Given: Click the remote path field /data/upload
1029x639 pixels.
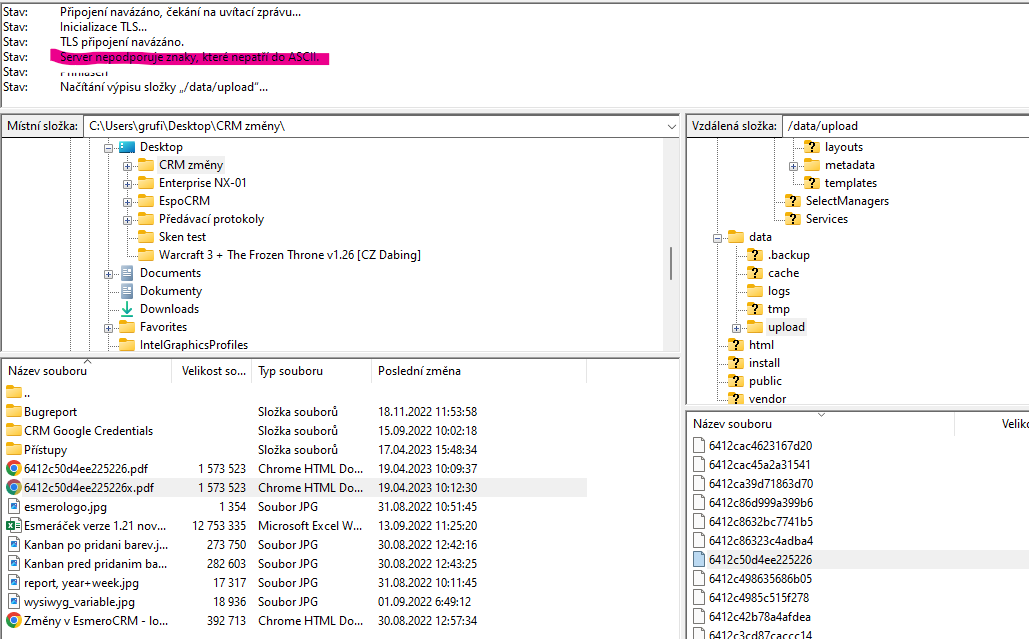Looking at the screenshot, I should pyautogui.click(x=900, y=126).
